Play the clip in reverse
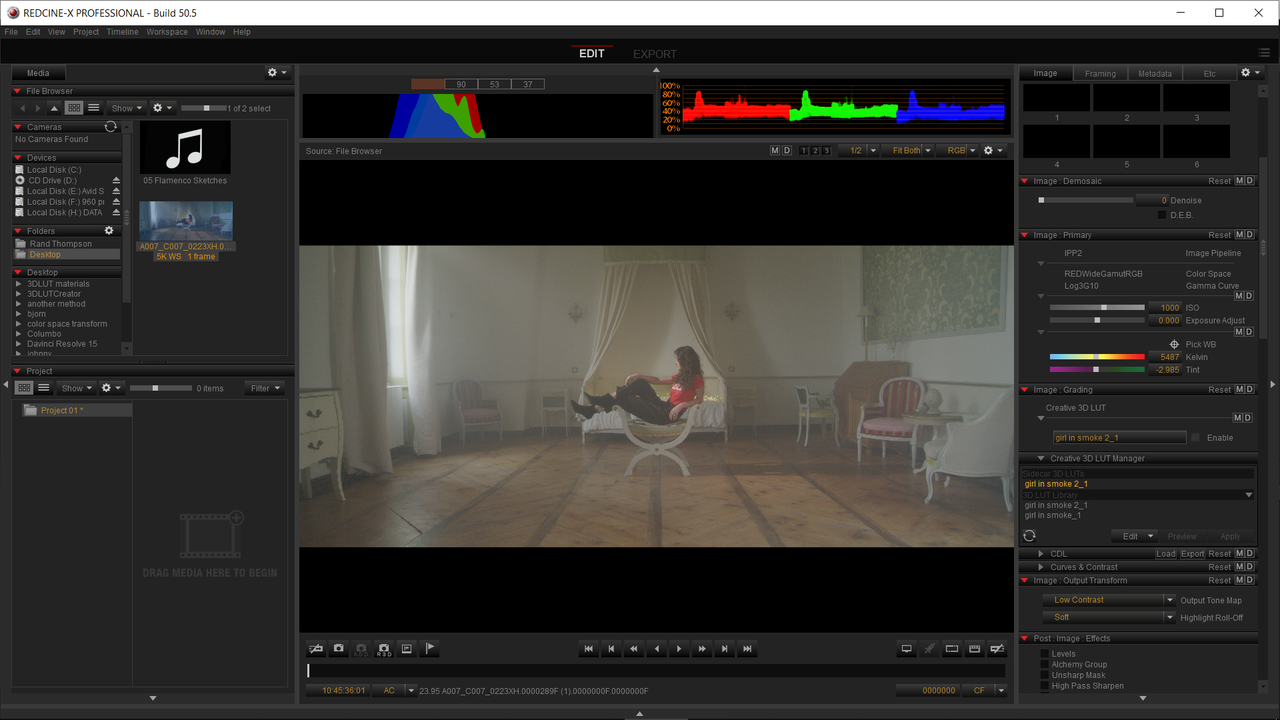 click(x=656, y=649)
